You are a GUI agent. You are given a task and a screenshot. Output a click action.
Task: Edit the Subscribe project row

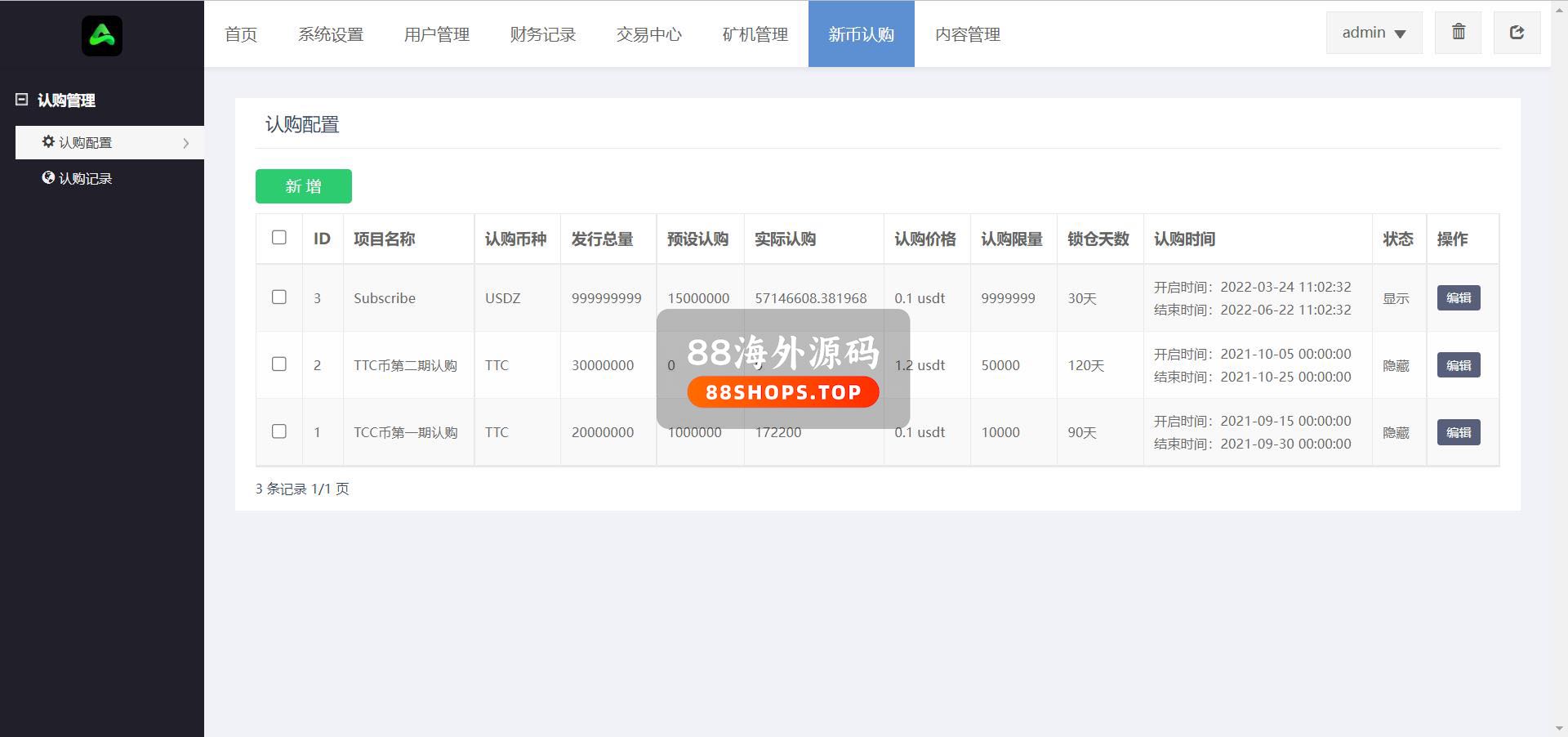coord(1458,298)
